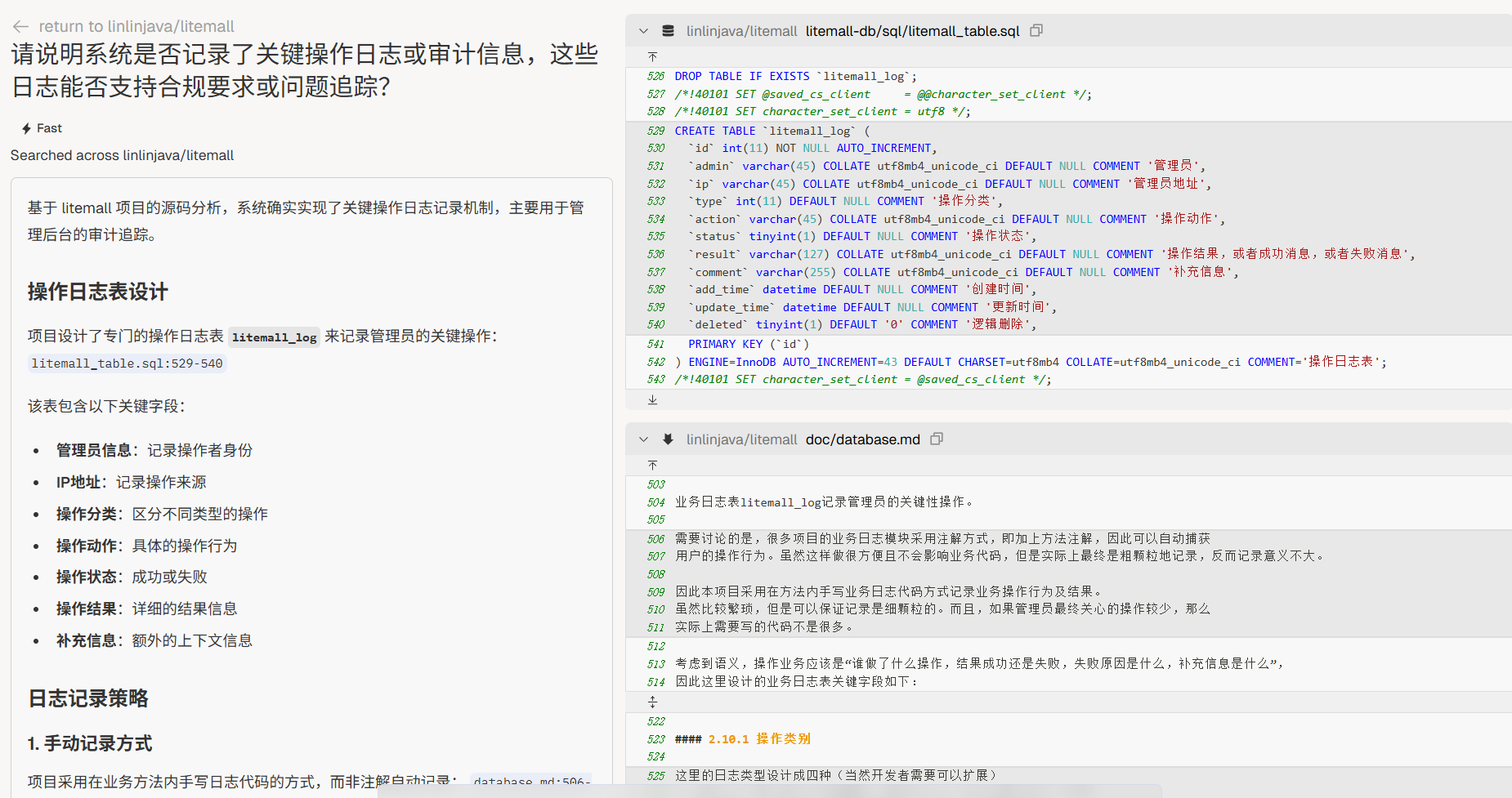The height and width of the screenshot is (798, 1512).
Task: Expand code below line 543 in the SQL file
Action: [x=652, y=399]
